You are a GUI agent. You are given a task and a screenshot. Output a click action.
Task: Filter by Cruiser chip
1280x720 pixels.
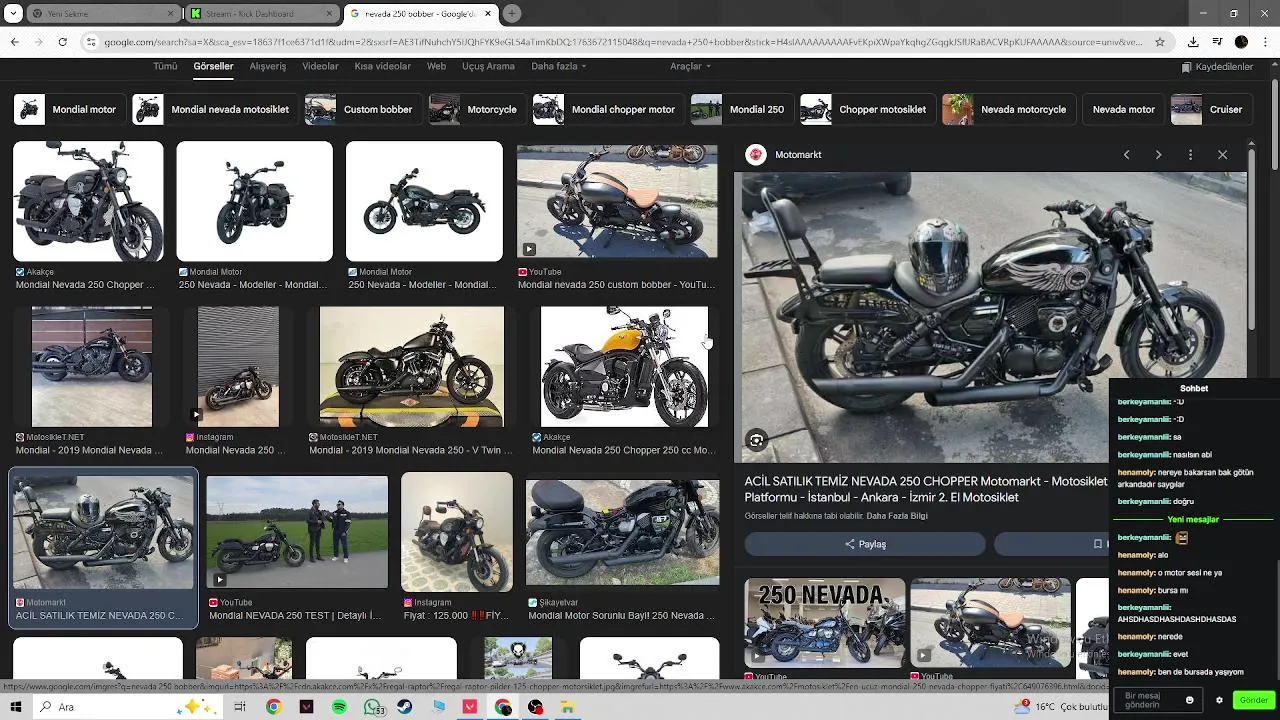1210,109
